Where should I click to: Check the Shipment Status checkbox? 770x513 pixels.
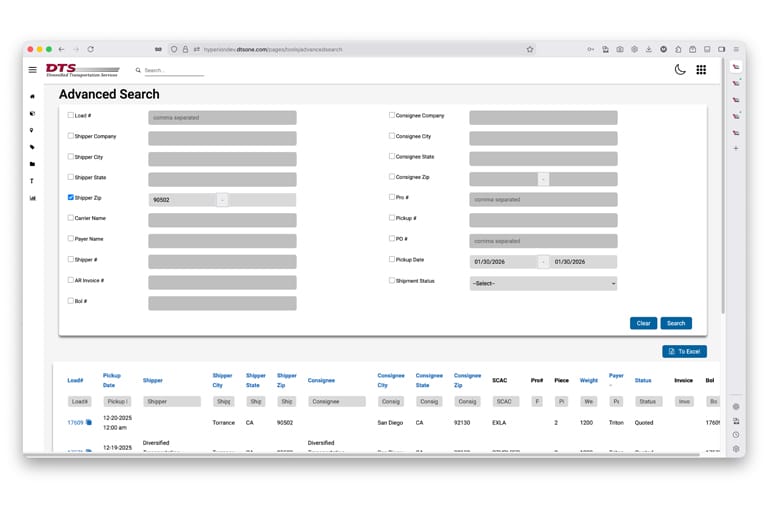pyautogui.click(x=392, y=281)
